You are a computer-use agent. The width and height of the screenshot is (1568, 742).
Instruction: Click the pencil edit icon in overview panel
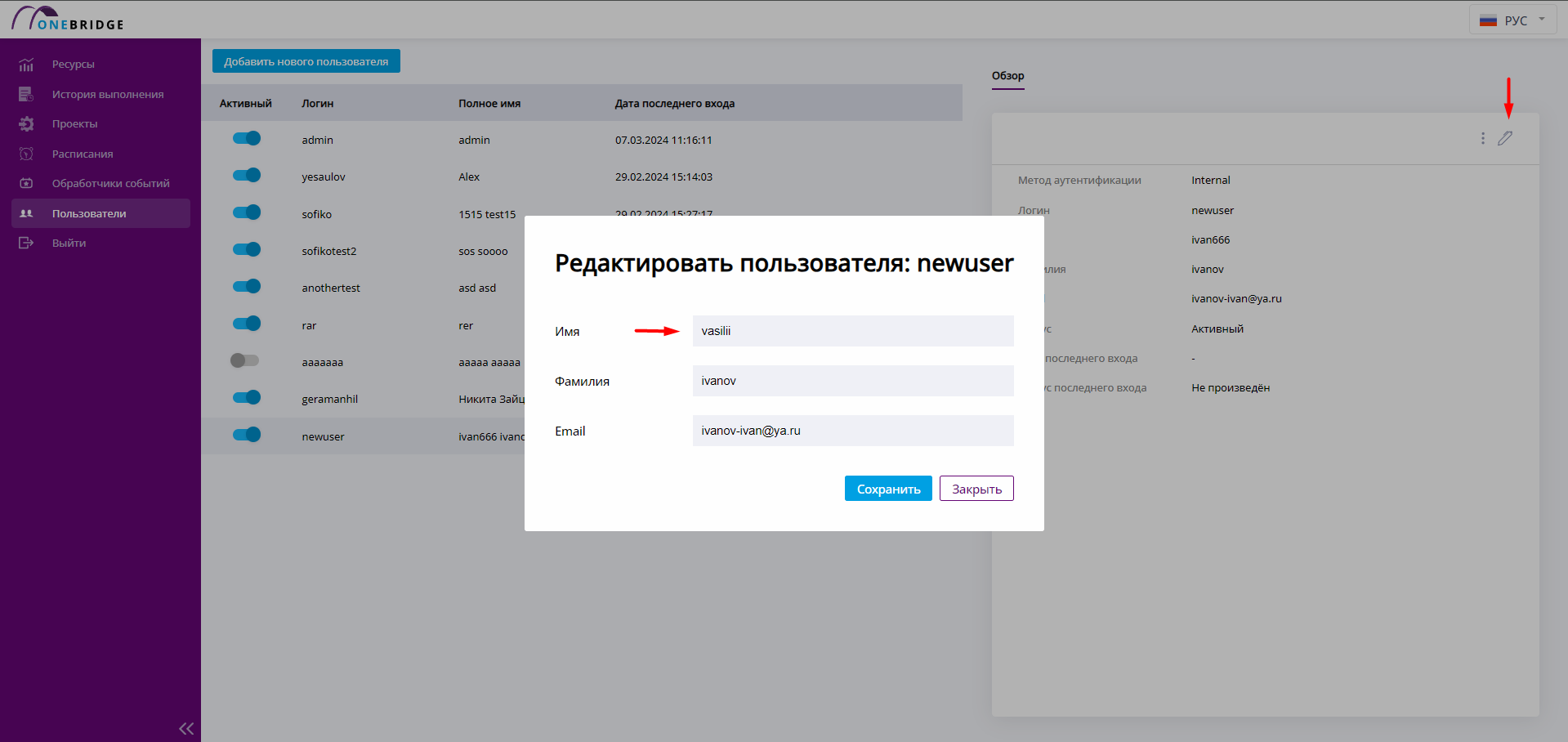click(1505, 138)
